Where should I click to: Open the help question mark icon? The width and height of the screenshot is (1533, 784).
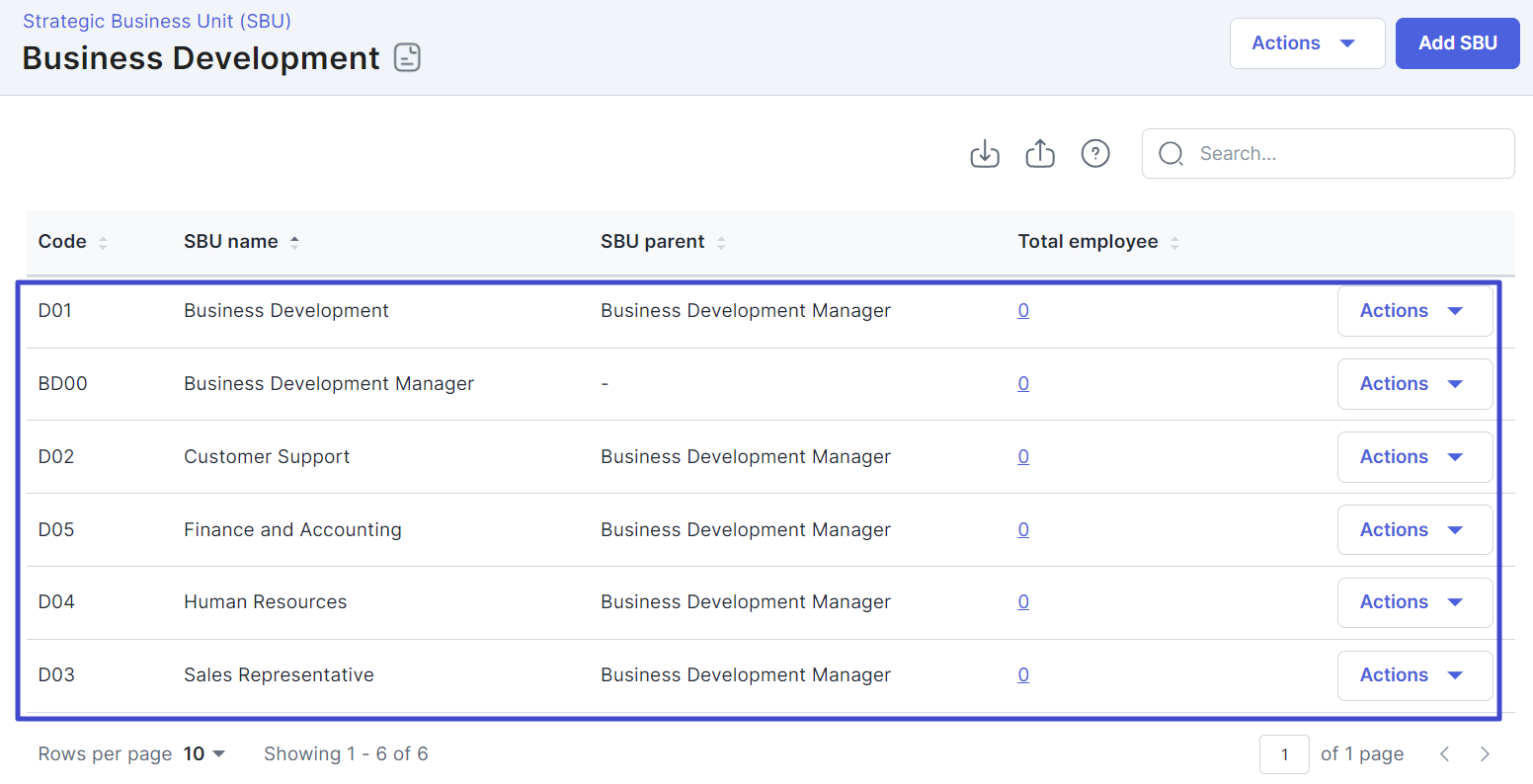point(1095,153)
